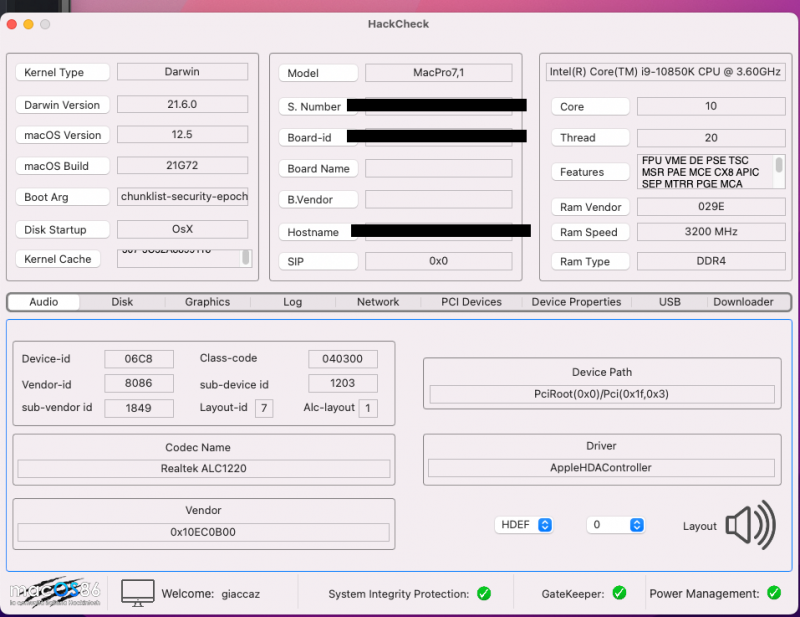The width and height of the screenshot is (800, 617).
Task: Click the empty Board Name field
Action: coord(439,168)
